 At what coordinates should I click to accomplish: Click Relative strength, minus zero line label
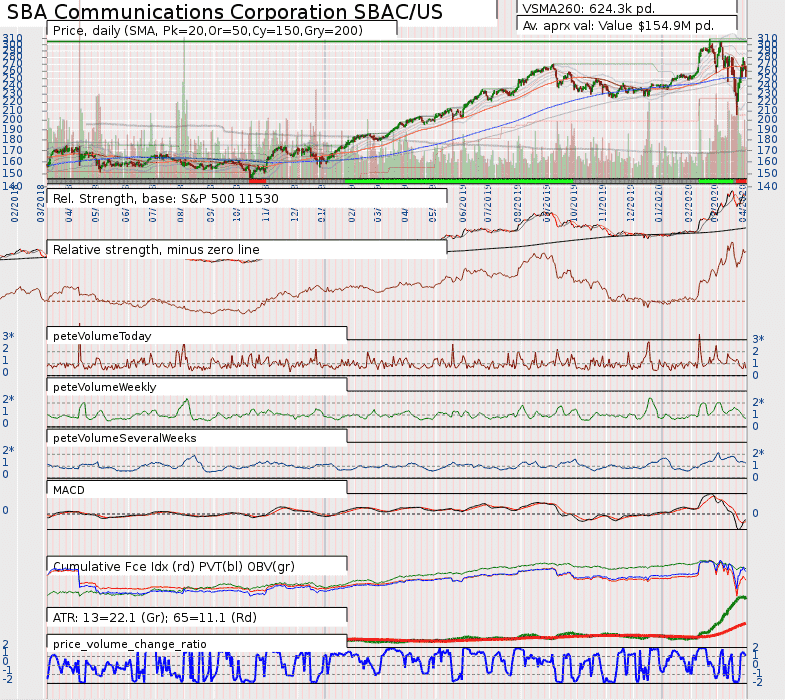tap(156, 249)
